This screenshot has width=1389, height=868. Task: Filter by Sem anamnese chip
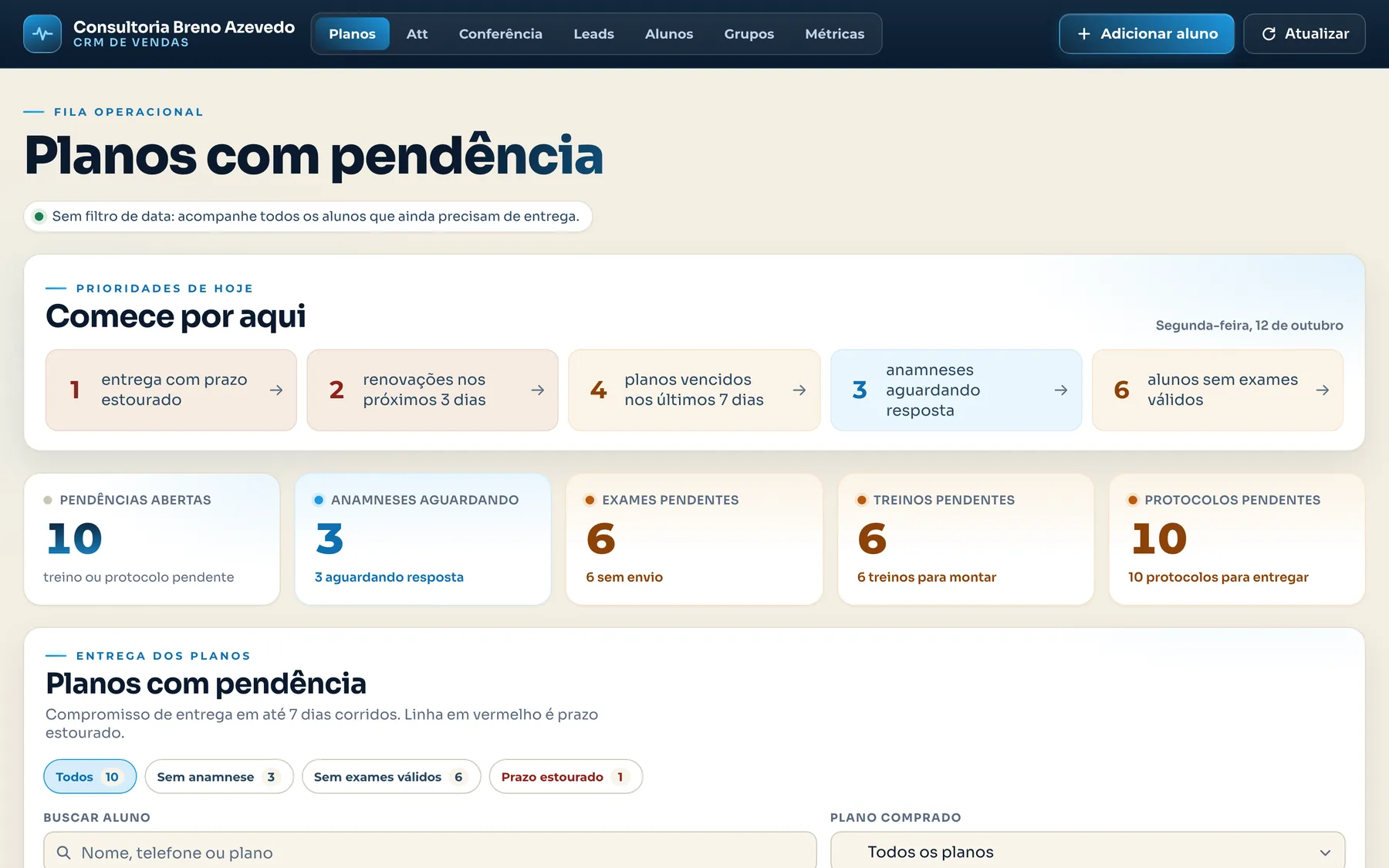click(219, 777)
